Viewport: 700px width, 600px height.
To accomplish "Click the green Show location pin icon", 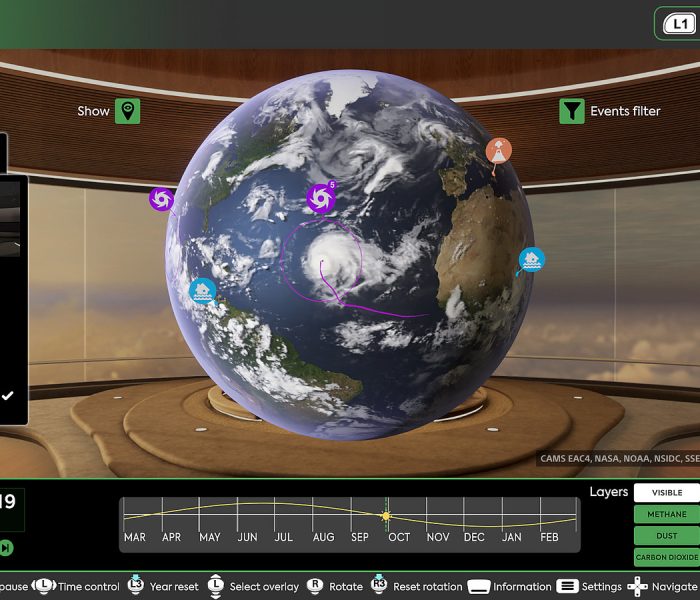I will click(128, 111).
